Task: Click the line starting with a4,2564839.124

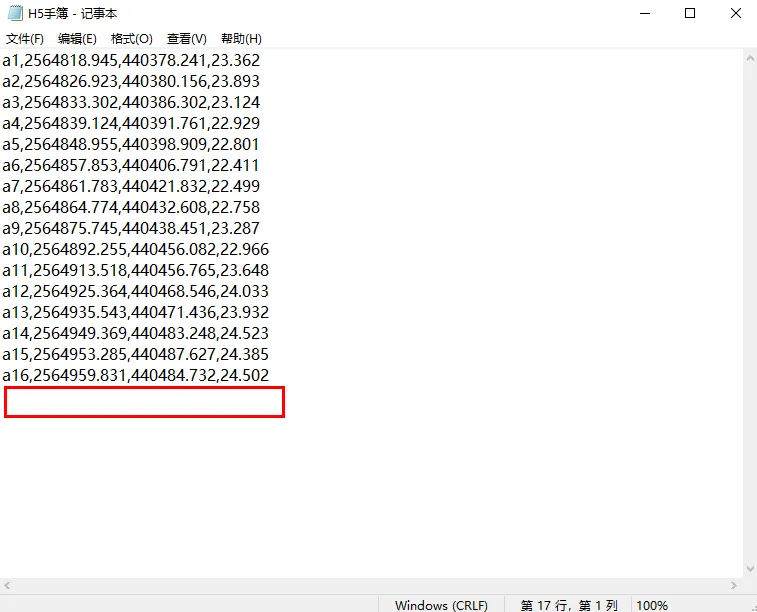Action: click(x=131, y=123)
